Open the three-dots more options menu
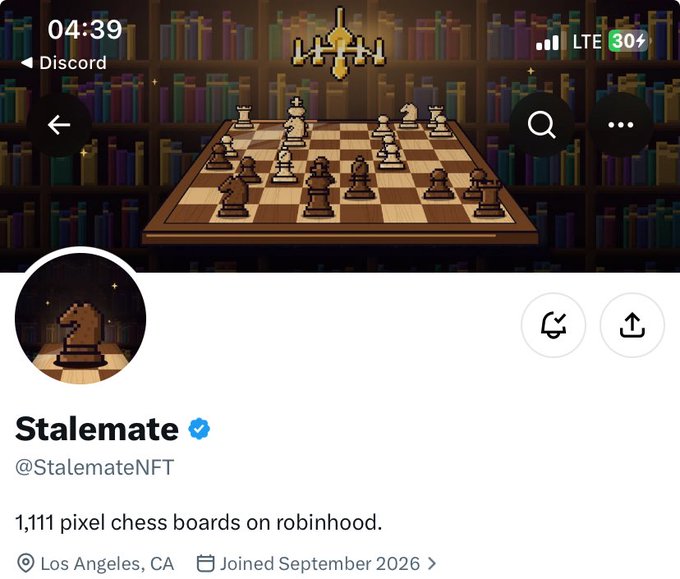 coord(621,125)
